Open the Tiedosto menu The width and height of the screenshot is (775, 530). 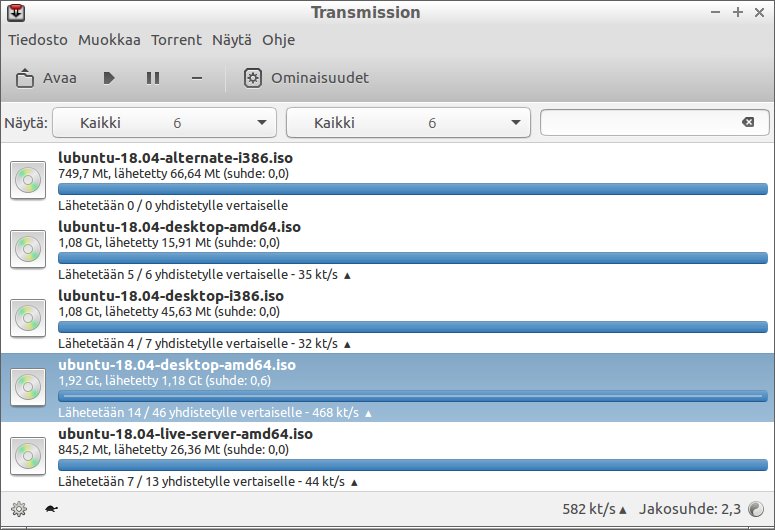coord(38,40)
